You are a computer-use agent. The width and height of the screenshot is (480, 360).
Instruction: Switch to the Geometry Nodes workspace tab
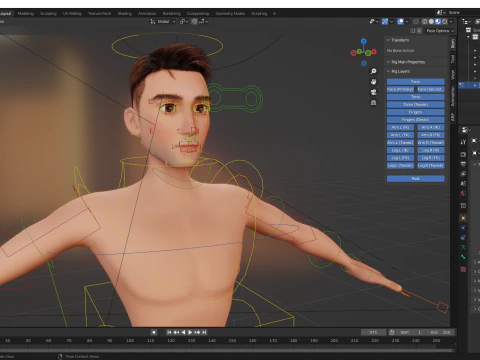[x=230, y=14]
